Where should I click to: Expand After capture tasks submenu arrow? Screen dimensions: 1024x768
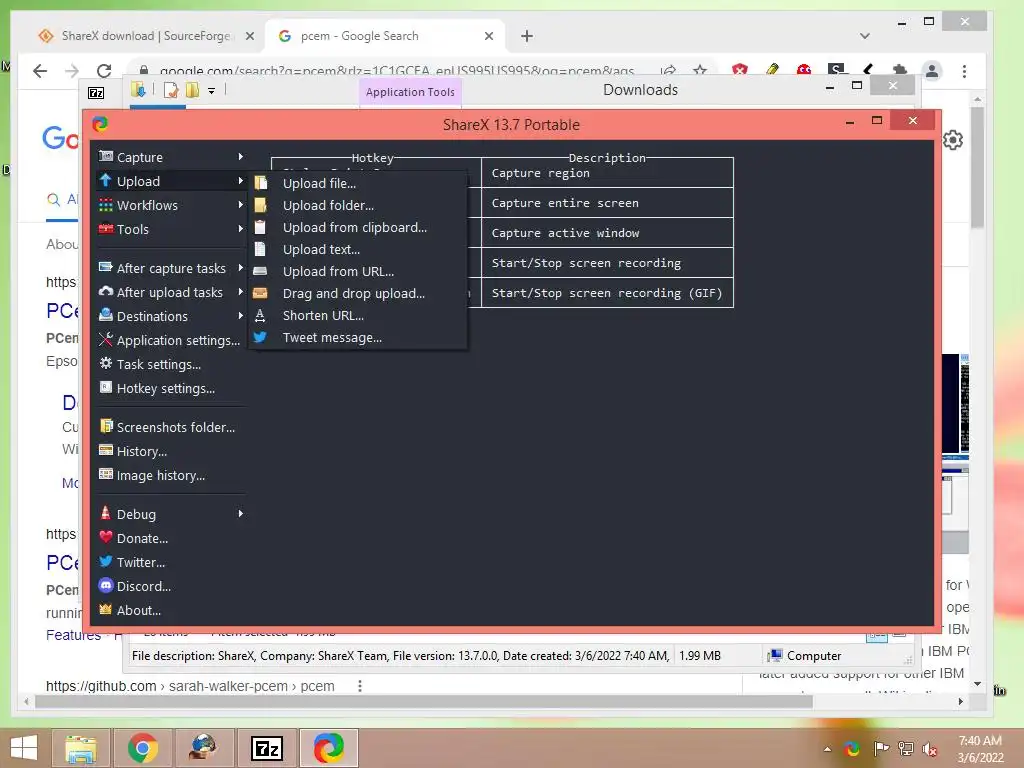240,268
